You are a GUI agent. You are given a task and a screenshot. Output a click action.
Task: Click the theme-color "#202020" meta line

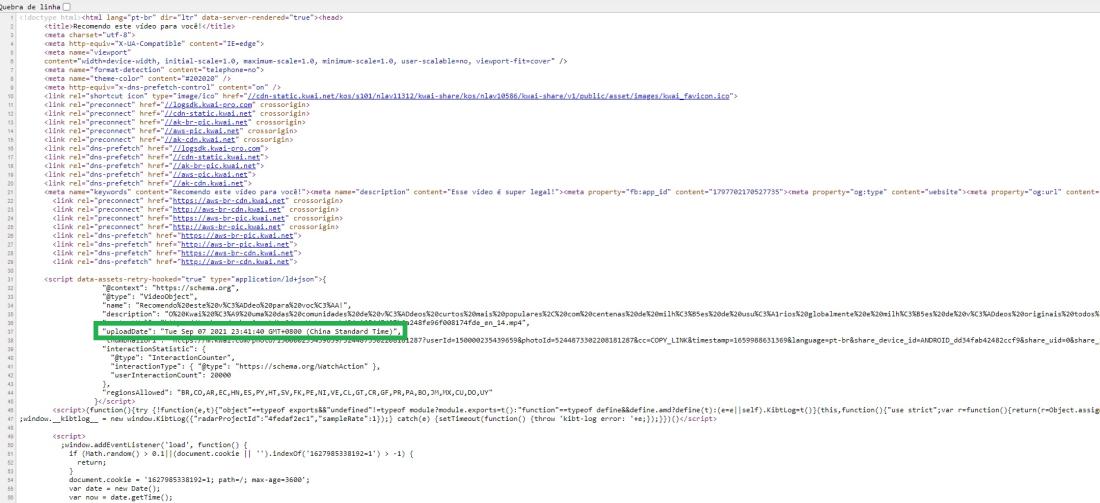pyautogui.click(x=138, y=79)
